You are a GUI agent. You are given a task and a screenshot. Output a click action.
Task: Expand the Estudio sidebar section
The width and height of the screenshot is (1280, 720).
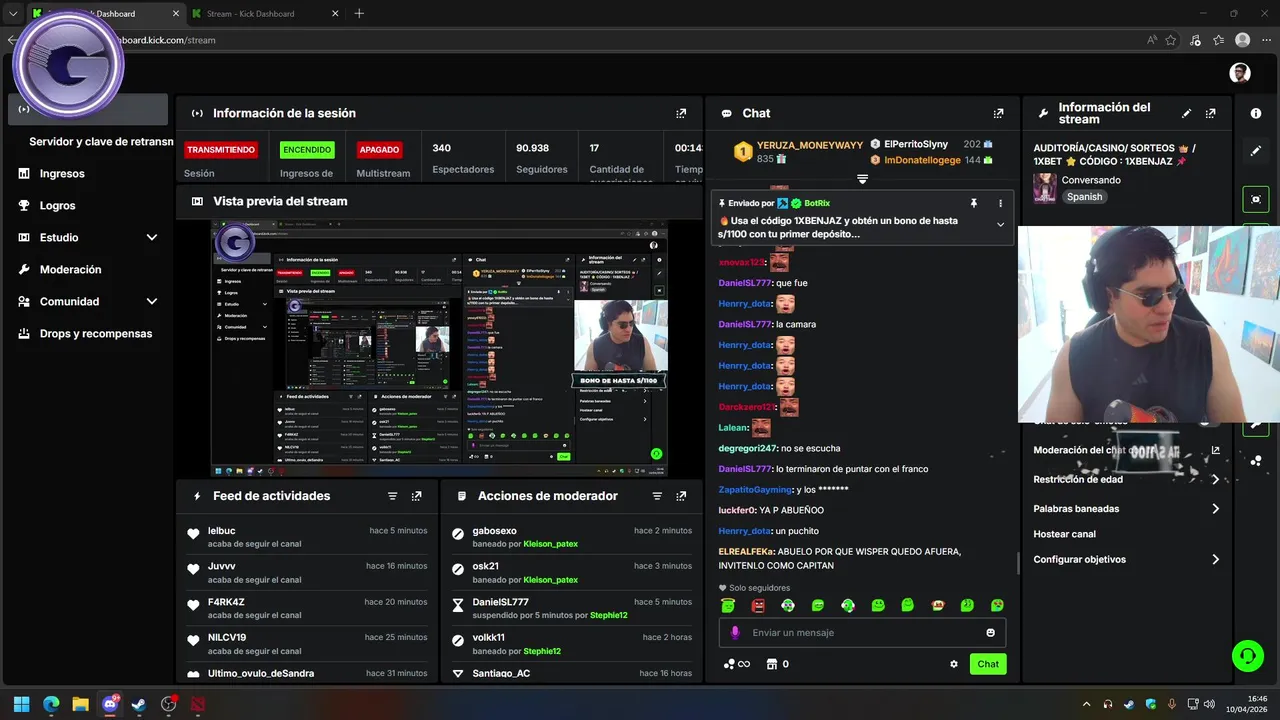point(152,238)
